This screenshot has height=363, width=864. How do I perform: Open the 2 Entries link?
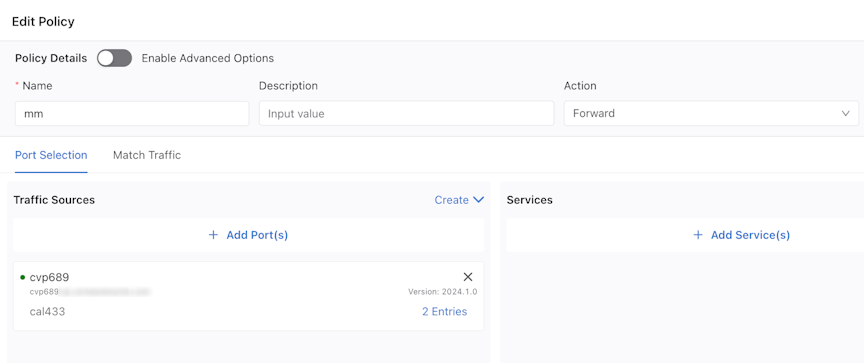pyautogui.click(x=444, y=312)
